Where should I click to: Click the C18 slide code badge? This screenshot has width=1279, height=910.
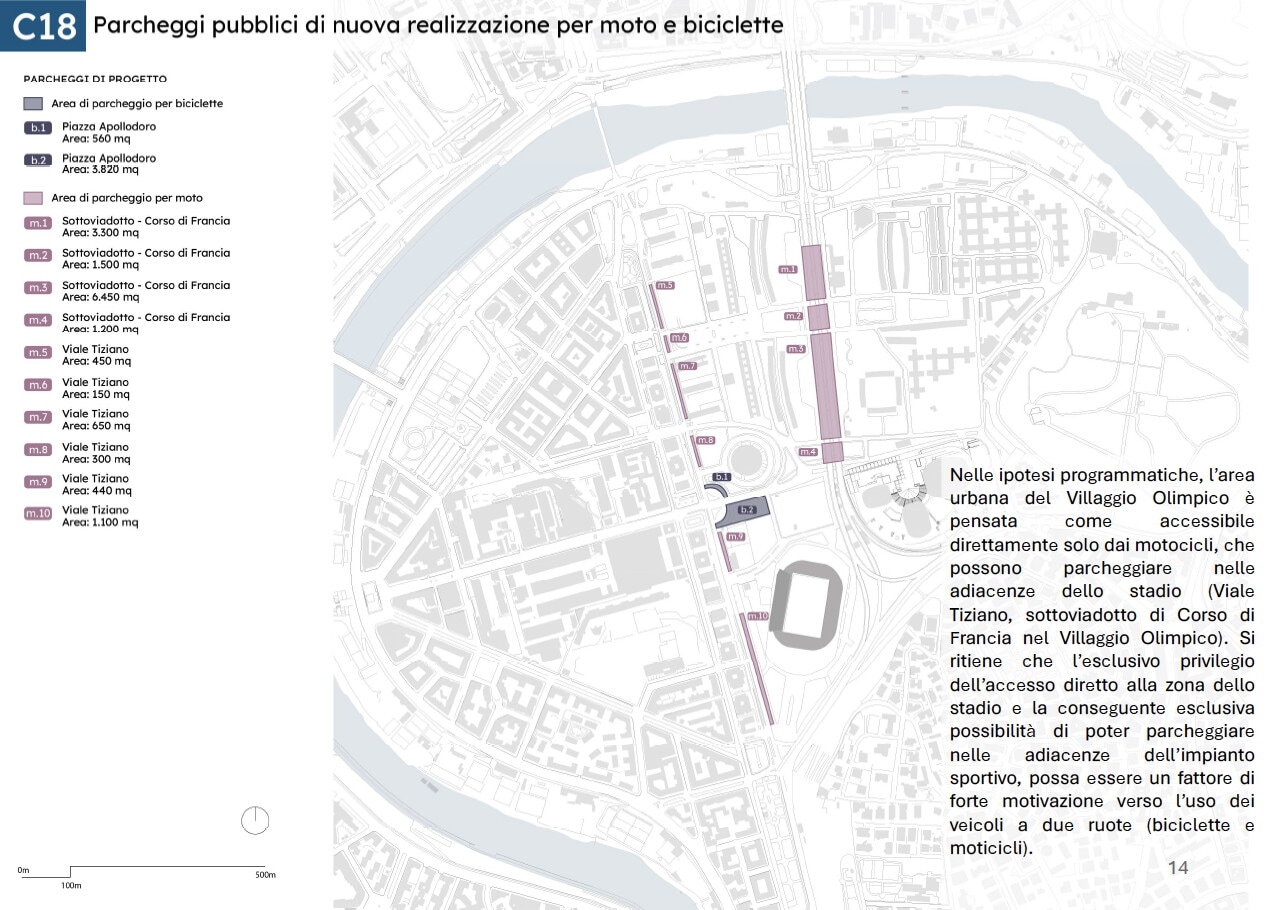pyautogui.click(x=43, y=26)
